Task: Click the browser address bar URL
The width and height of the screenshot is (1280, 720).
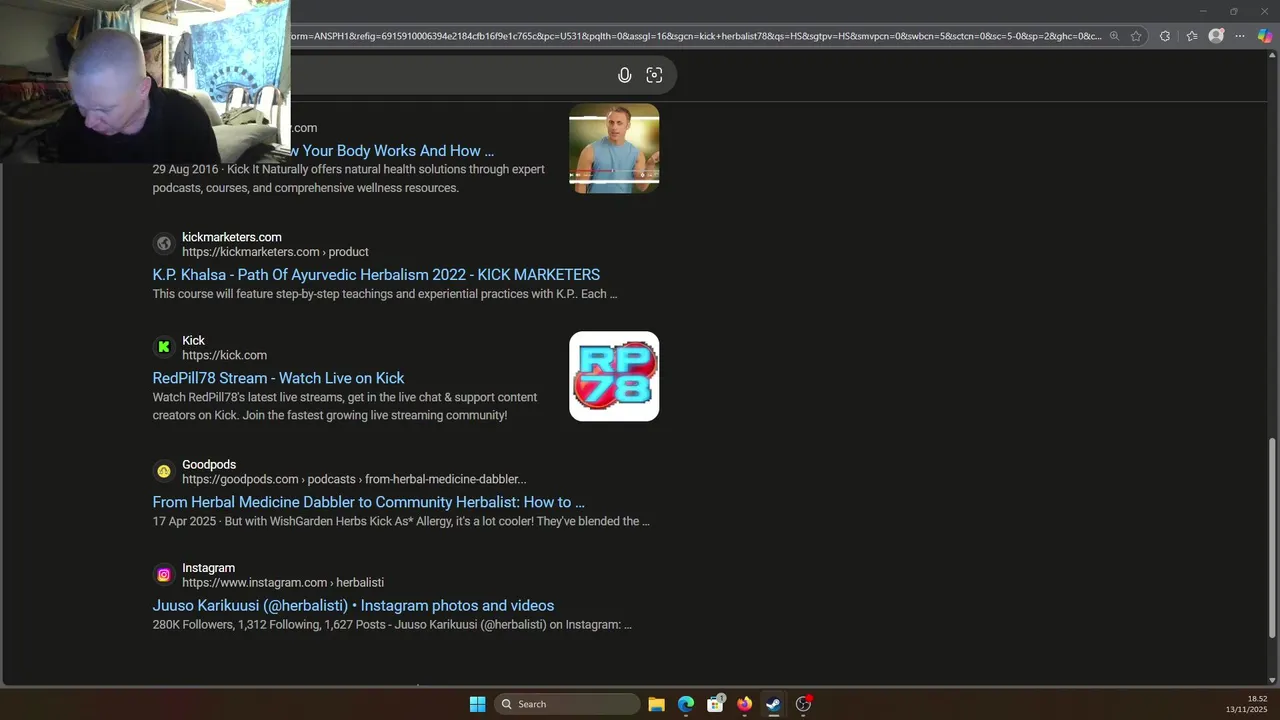Action: [695, 36]
